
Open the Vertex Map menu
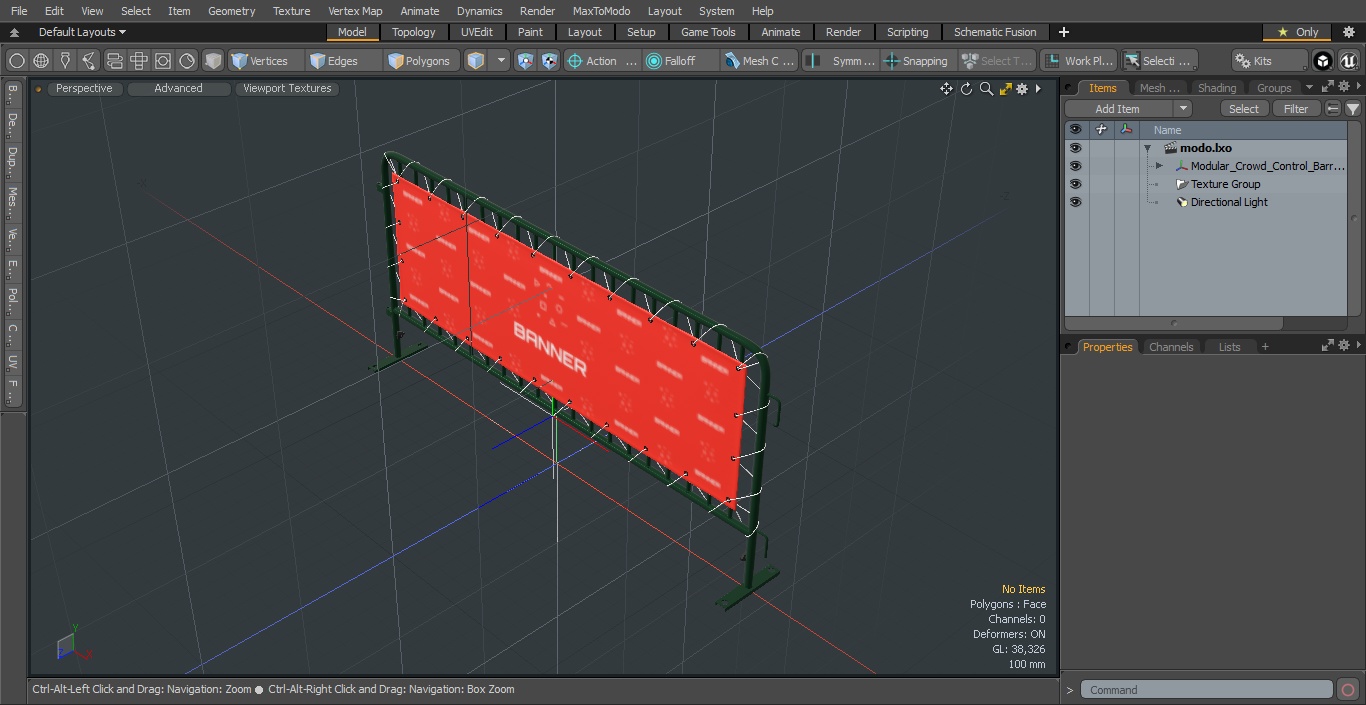[x=355, y=11]
